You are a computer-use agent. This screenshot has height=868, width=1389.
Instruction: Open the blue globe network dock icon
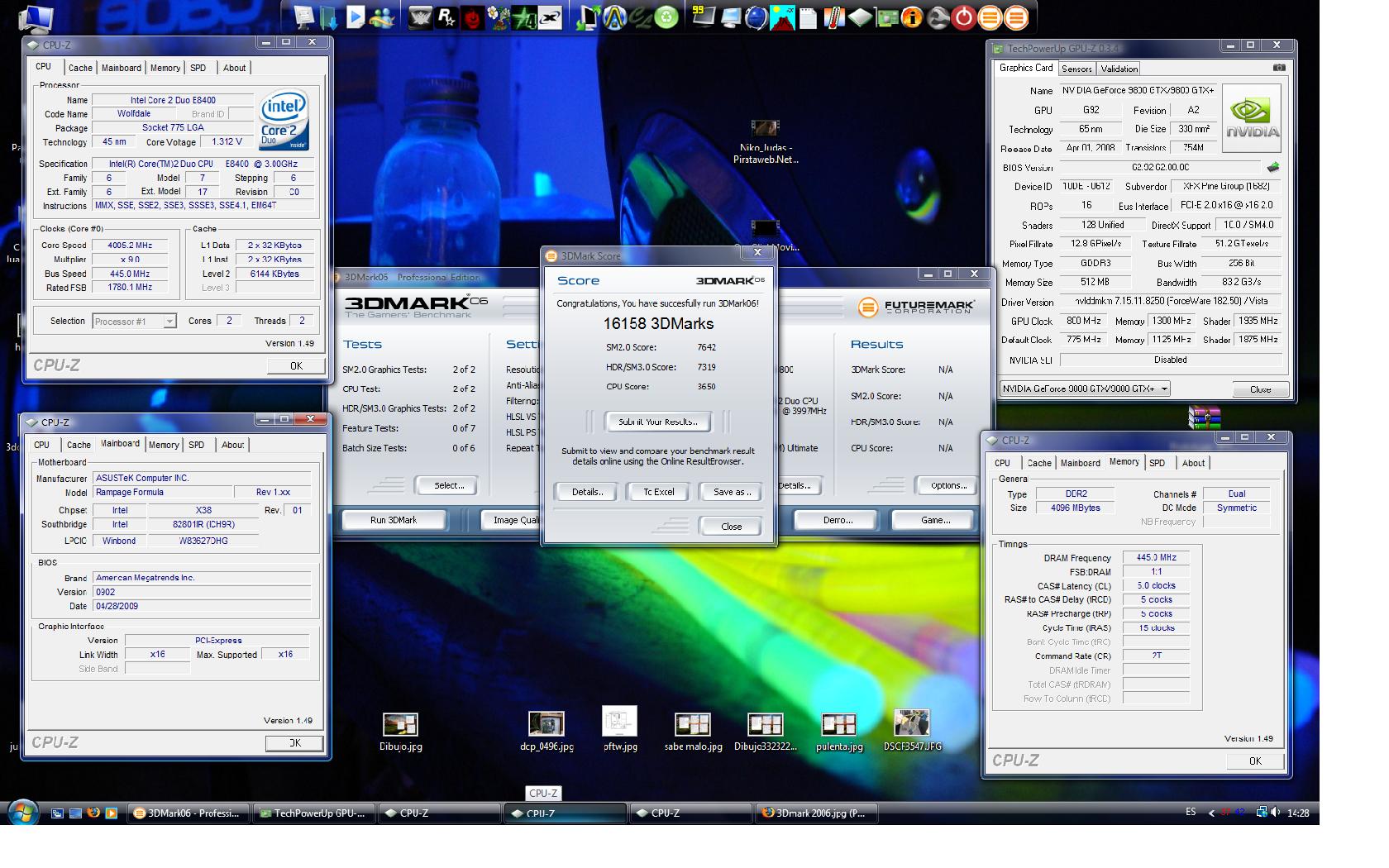coord(756,17)
